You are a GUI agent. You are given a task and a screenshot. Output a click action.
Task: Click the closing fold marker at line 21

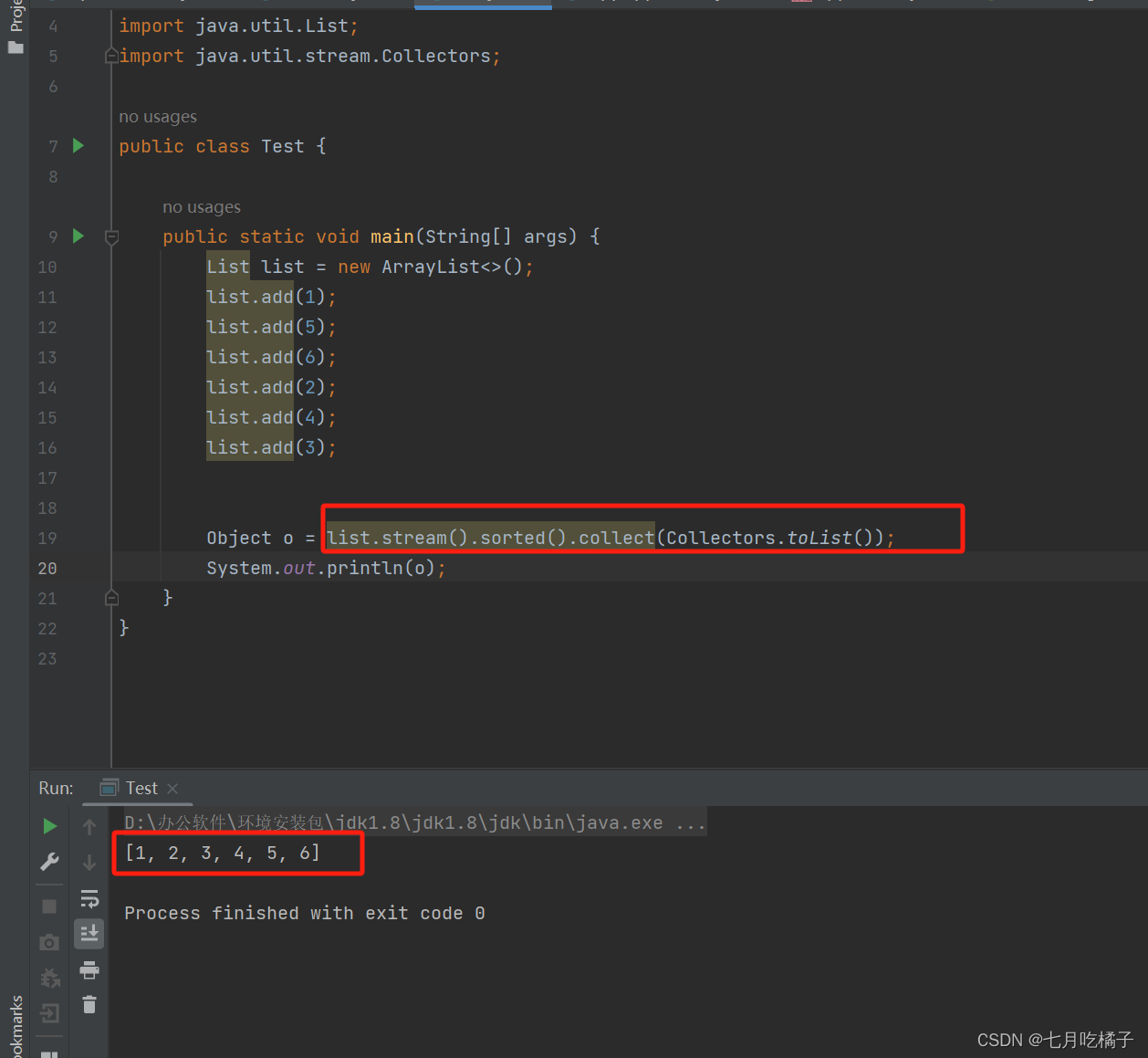tap(112, 598)
